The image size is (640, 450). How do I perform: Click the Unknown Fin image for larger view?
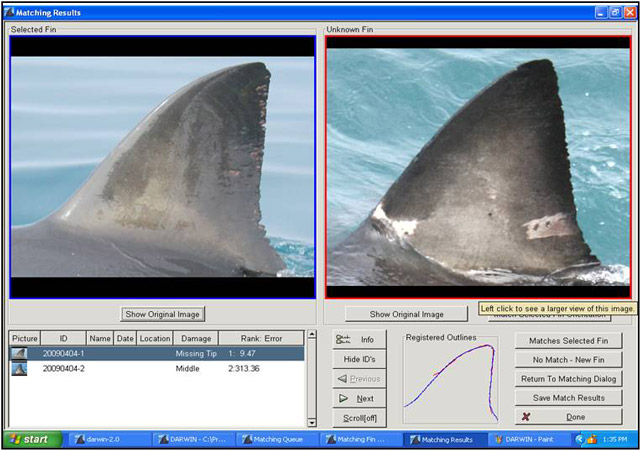point(478,165)
